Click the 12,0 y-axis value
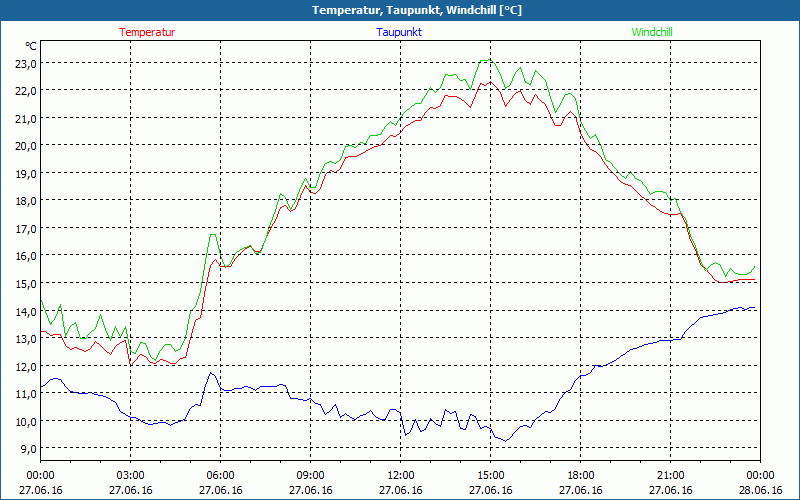This screenshot has width=800, height=500. coord(26,366)
